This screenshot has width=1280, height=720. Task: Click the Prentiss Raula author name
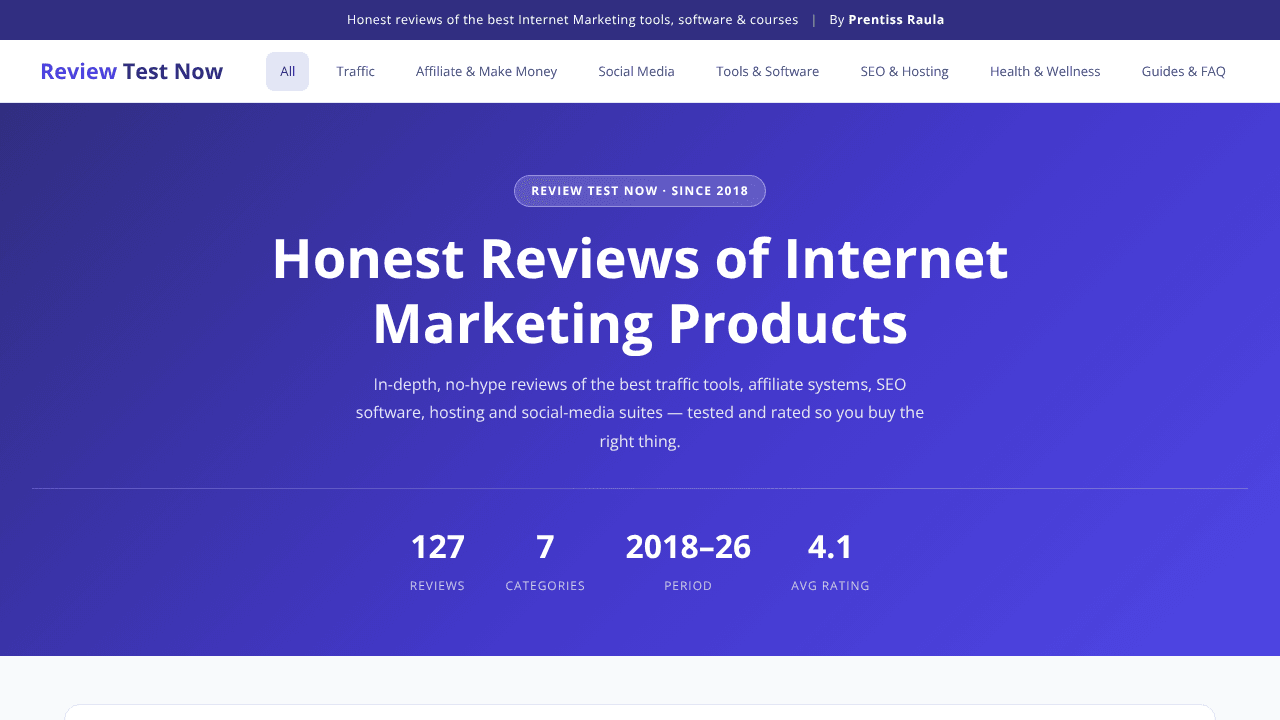pos(896,20)
